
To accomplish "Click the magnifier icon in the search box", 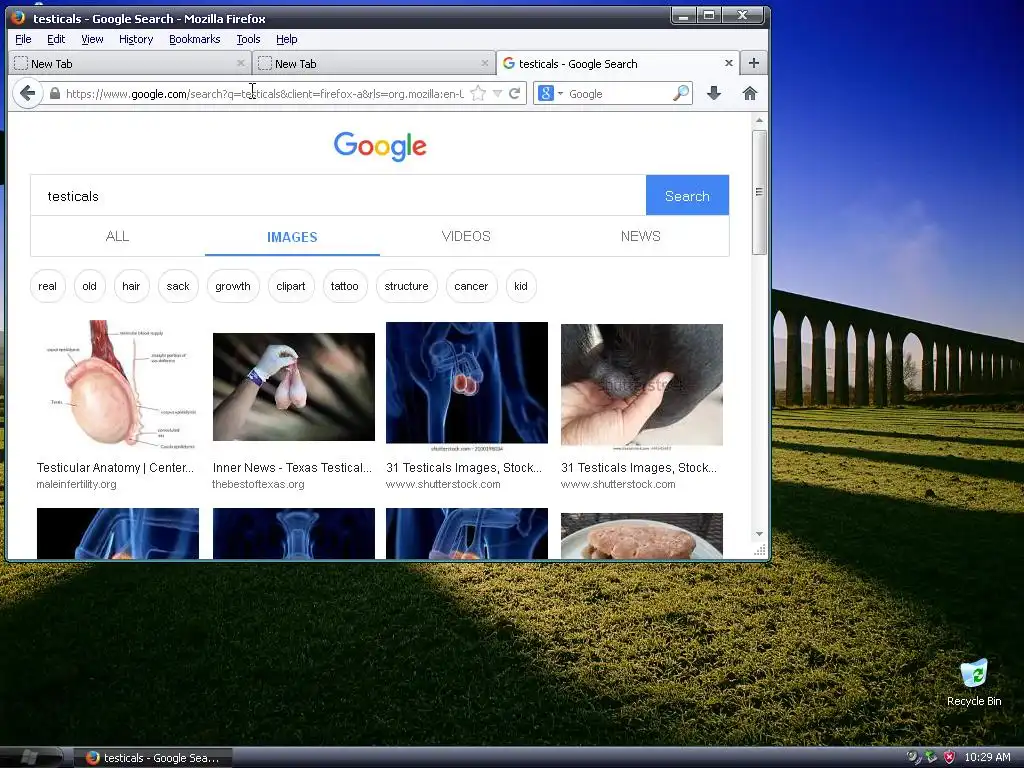I will click(680, 93).
